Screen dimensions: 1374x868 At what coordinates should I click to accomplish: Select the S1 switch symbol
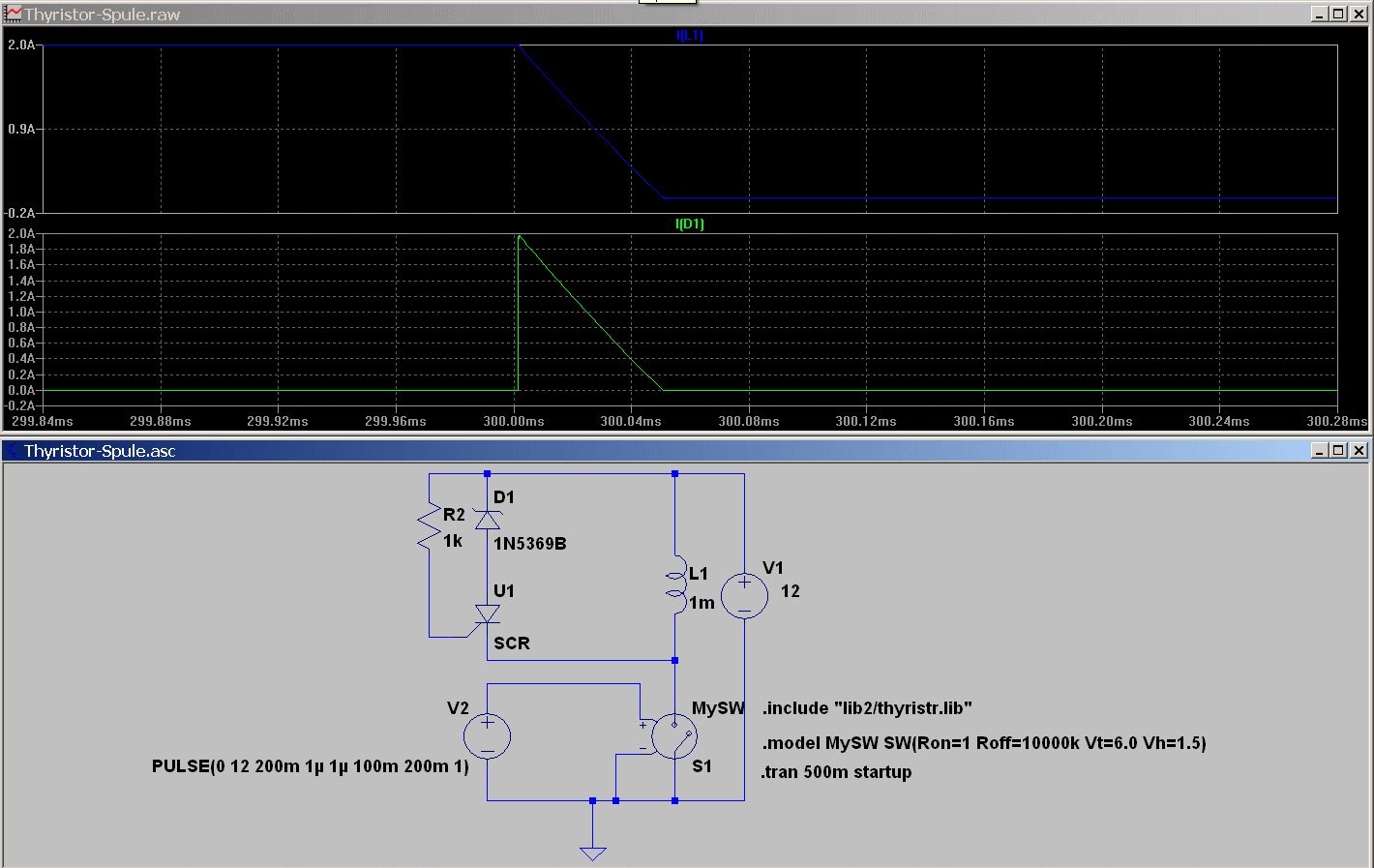tap(674, 737)
